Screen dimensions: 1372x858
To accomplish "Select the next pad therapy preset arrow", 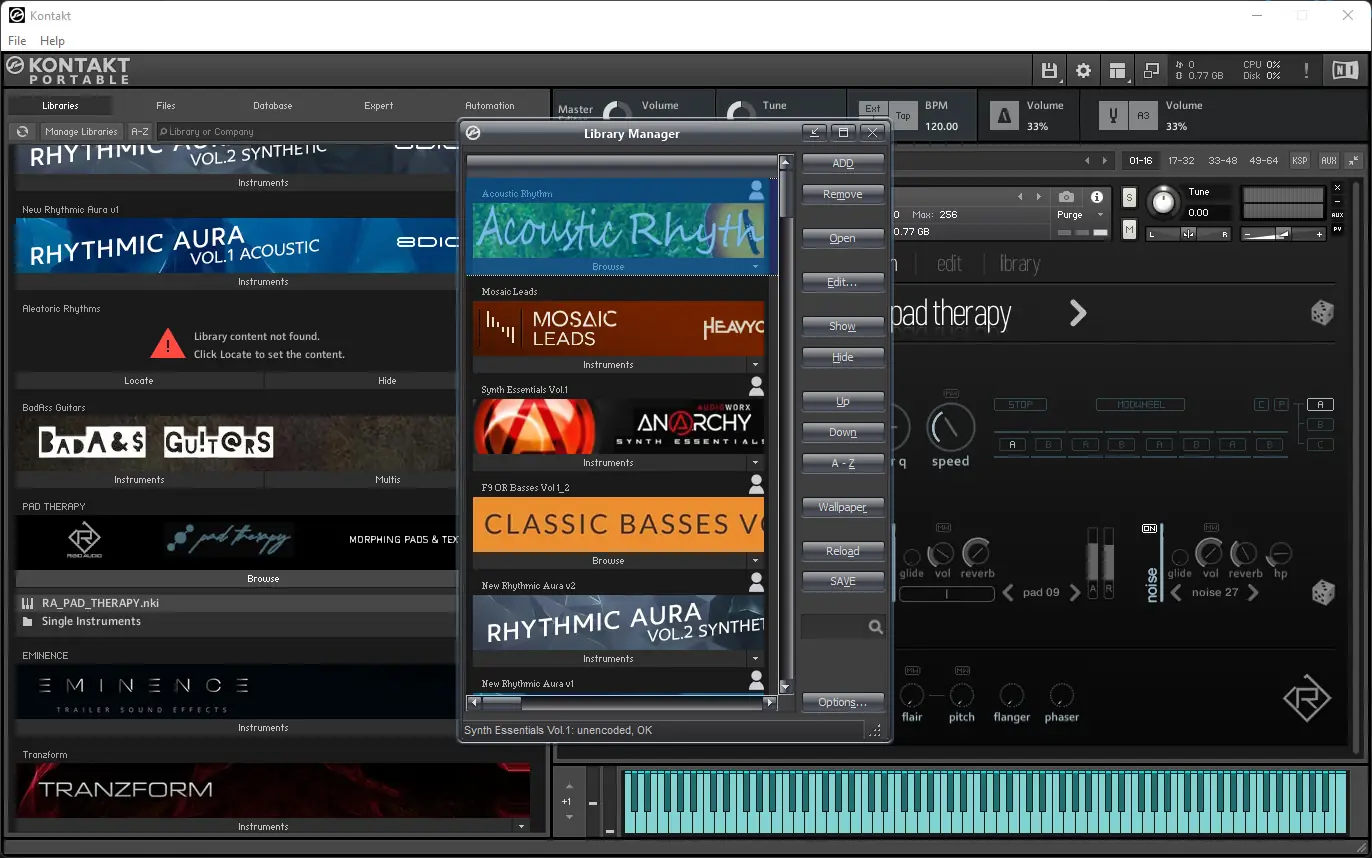I will point(1077,314).
